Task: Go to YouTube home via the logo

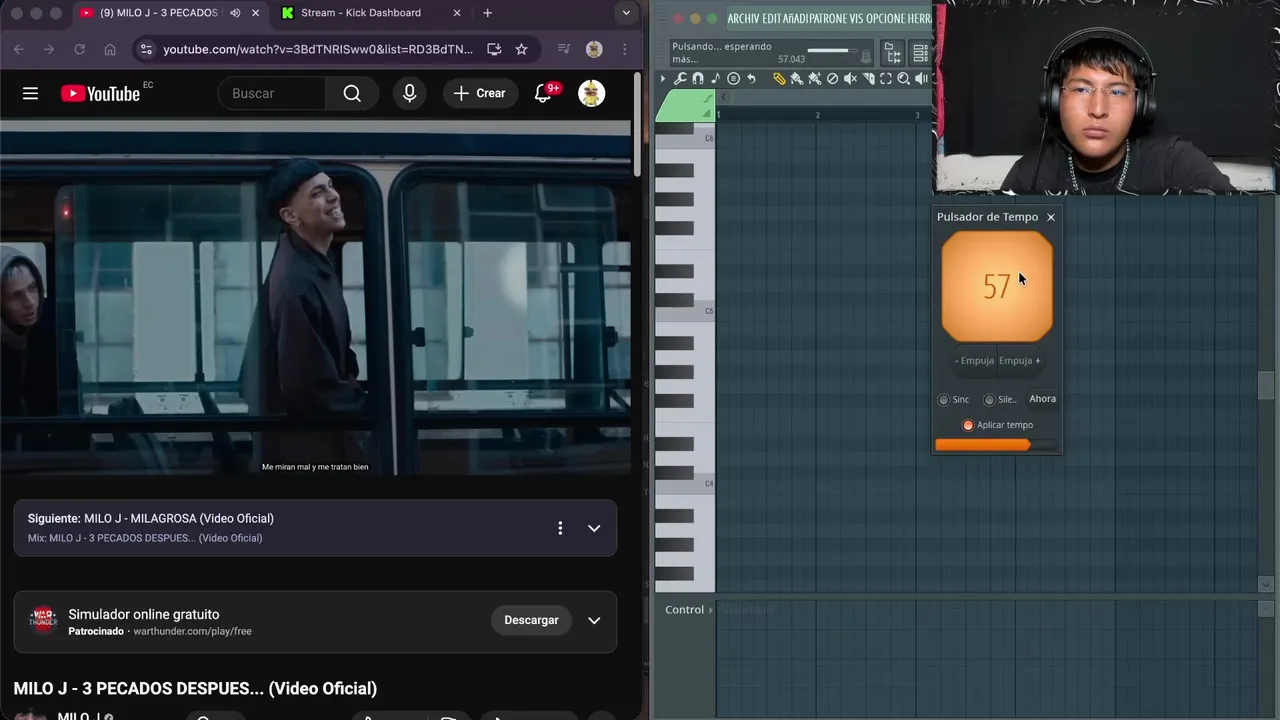Action: click(x=100, y=93)
